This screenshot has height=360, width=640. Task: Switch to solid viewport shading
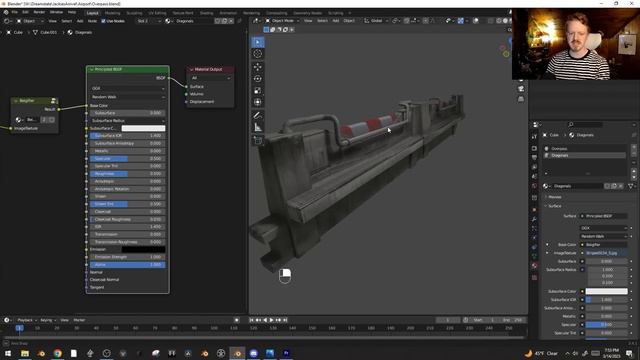[505, 21]
